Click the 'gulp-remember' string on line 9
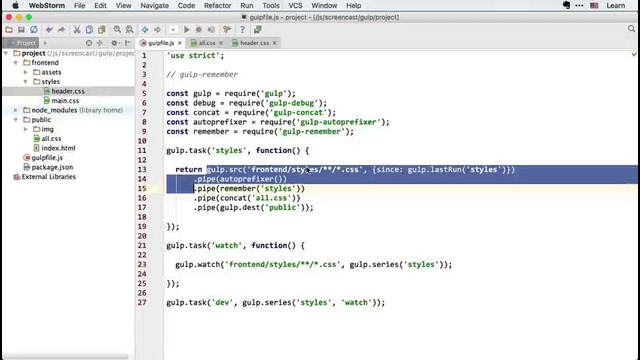640x360 pixels. pos(311,131)
